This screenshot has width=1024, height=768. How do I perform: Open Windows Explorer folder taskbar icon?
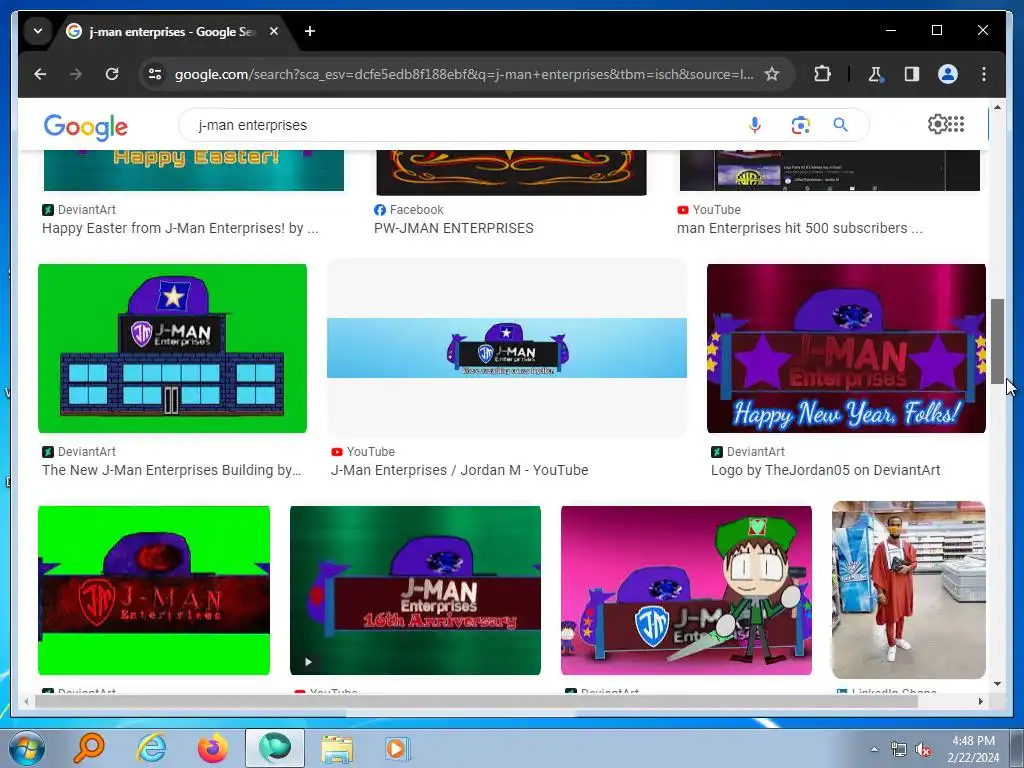click(x=337, y=748)
